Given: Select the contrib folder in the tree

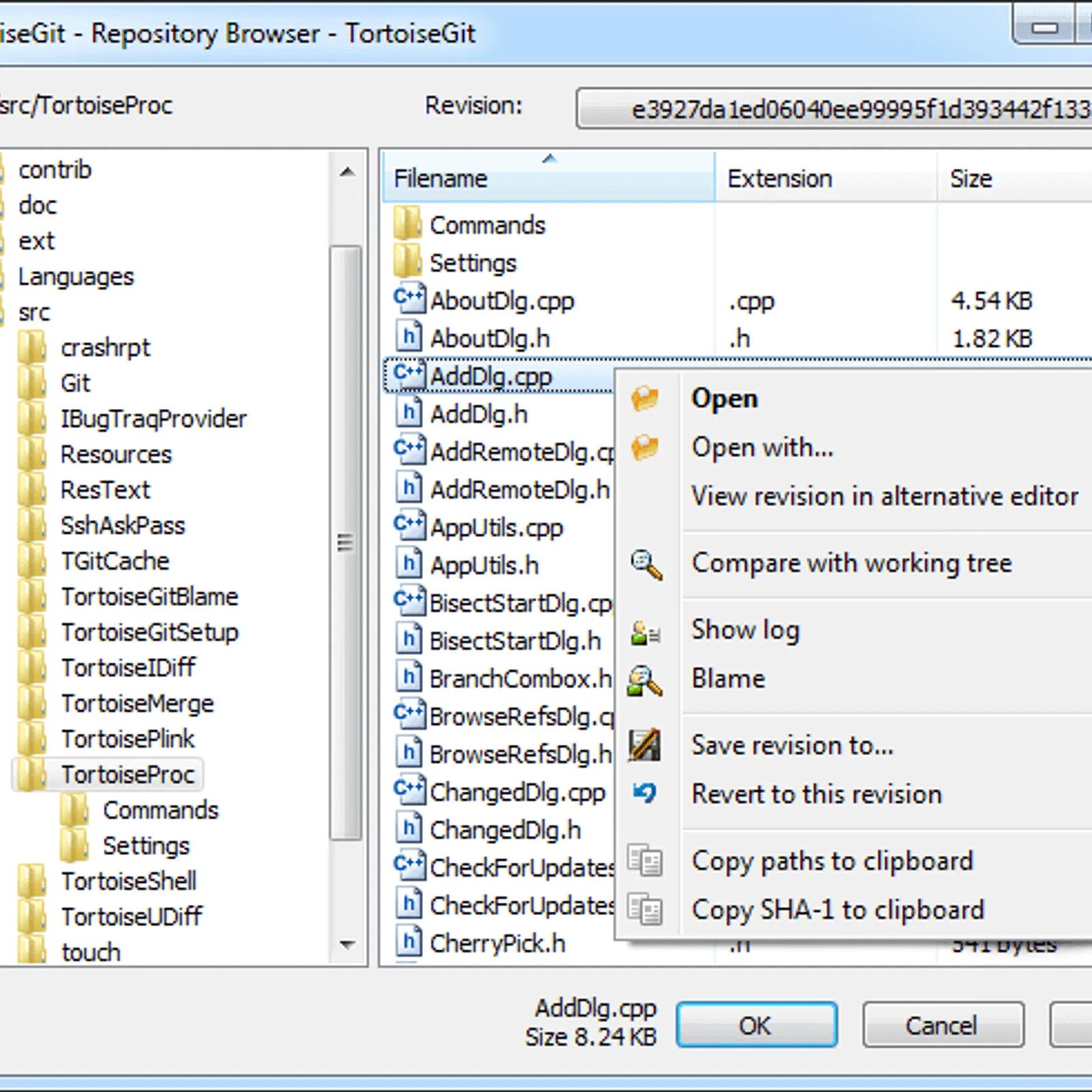Looking at the screenshot, I should 55,170.
